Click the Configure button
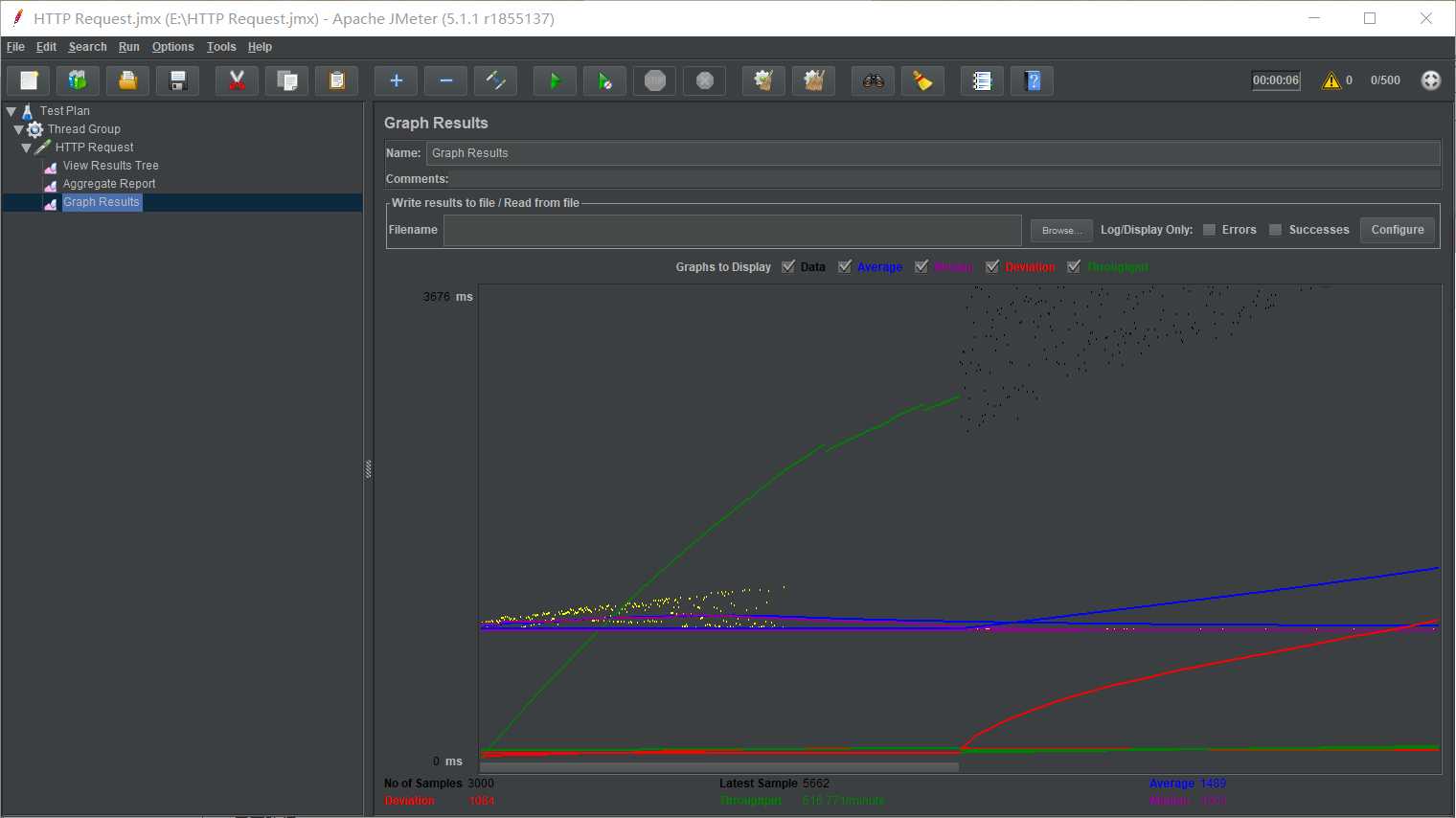Screen dimensions: 1456x818 [x=1398, y=230]
